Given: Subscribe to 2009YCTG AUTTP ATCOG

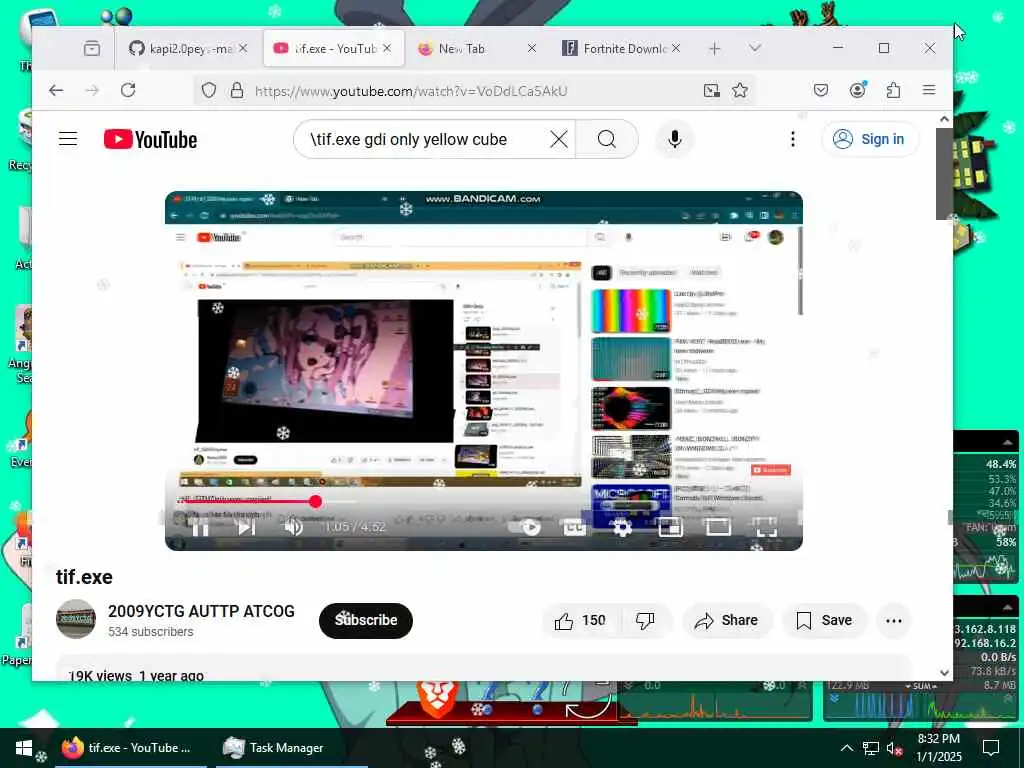Looking at the screenshot, I should click(366, 620).
